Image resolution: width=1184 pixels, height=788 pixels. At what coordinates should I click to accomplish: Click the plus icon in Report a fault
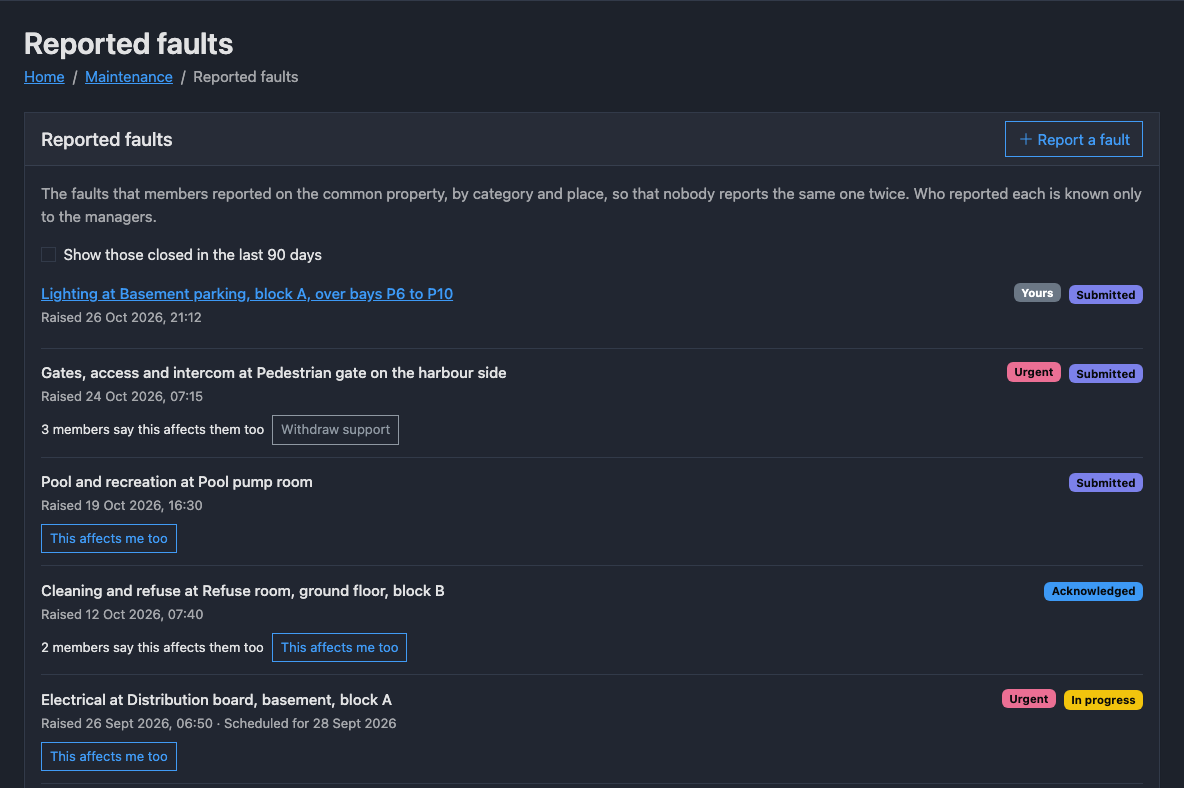tap(1025, 139)
